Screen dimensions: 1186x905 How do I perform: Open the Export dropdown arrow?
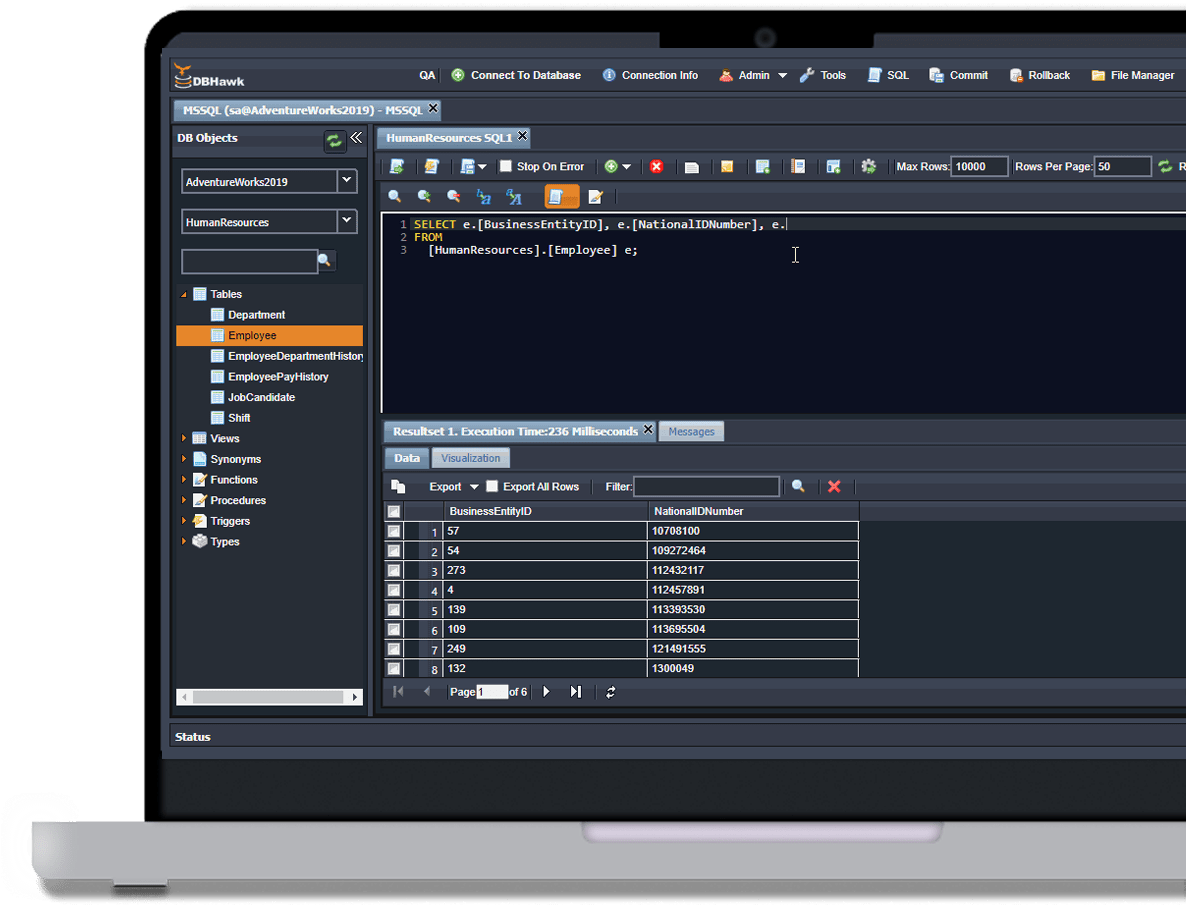click(x=474, y=487)
